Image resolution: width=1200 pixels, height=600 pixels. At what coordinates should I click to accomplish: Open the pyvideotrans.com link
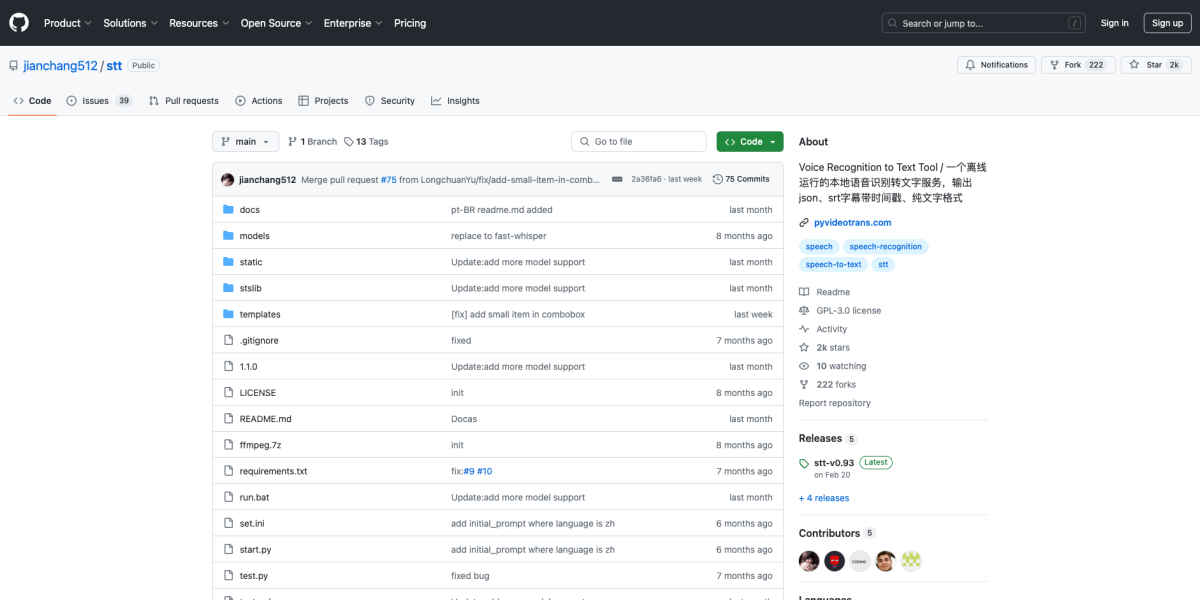(x=853, y=223)
